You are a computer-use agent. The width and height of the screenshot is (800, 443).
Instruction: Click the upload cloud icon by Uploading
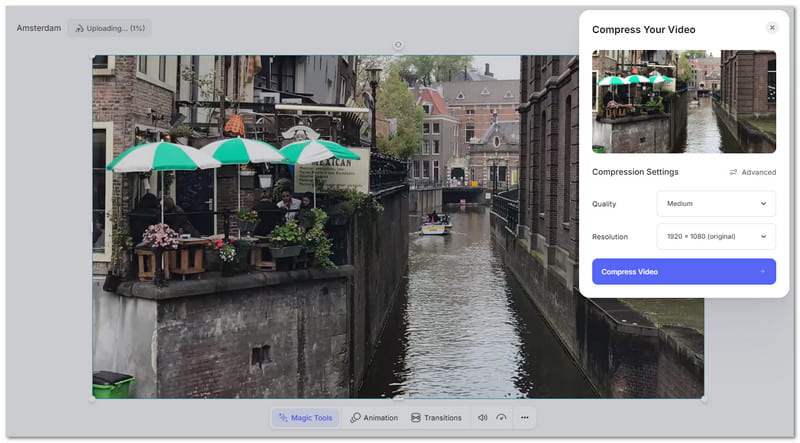click(x=80, y=28)
